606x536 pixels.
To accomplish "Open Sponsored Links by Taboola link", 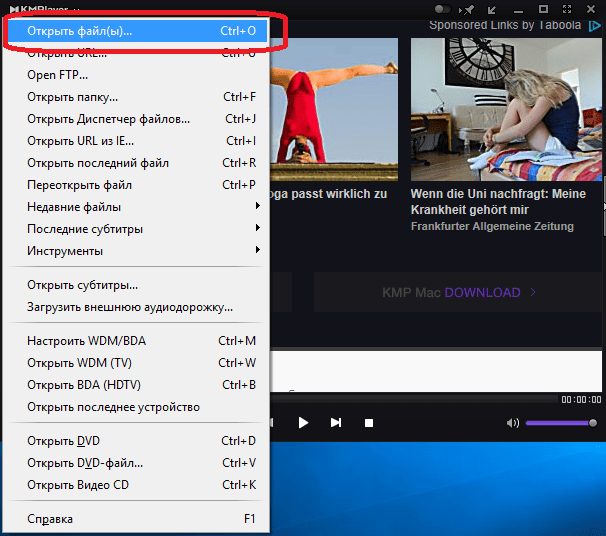I will pos(505,25).
